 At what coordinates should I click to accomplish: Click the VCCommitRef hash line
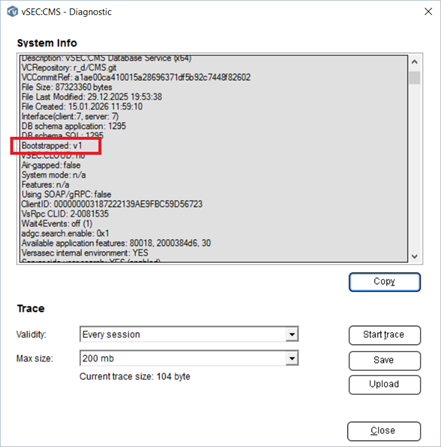pos(136,77)
